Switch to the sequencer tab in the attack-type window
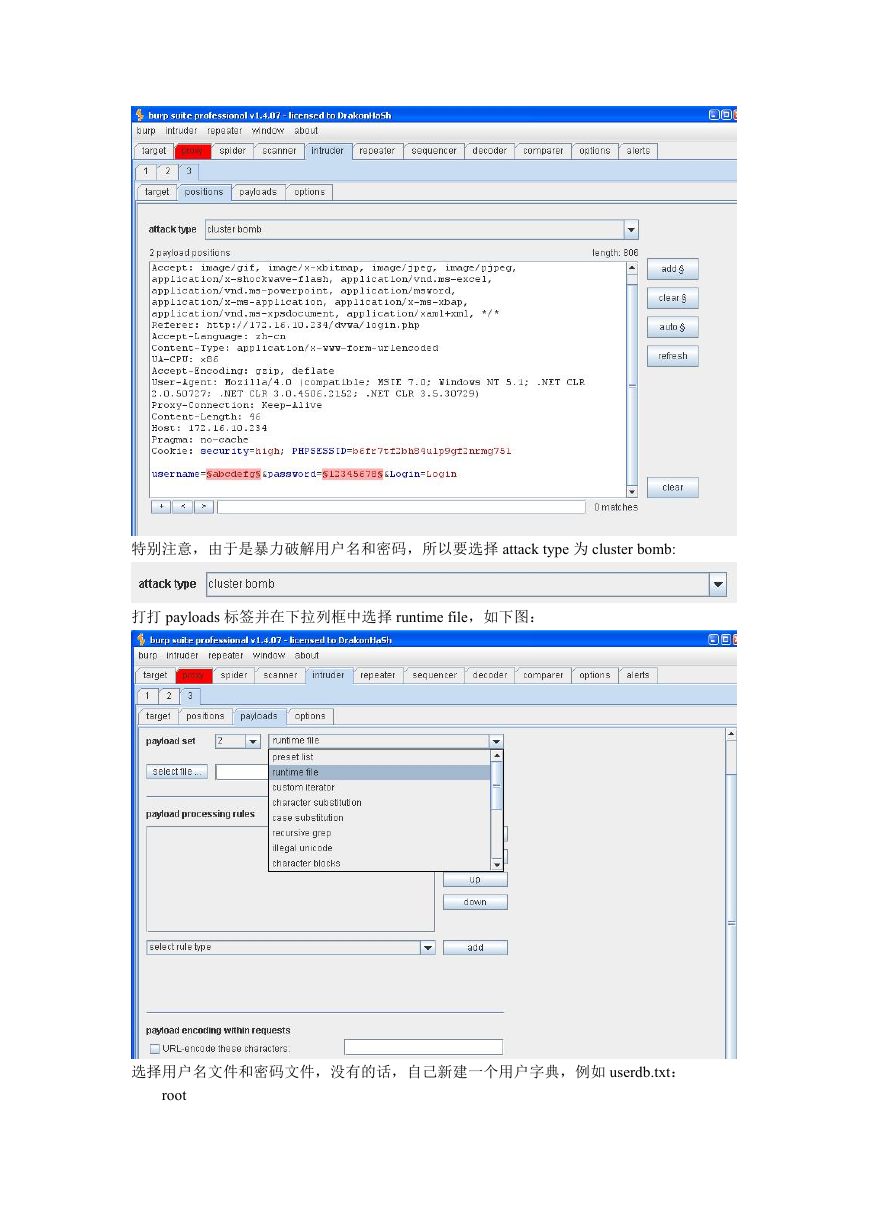 [434, 151]
